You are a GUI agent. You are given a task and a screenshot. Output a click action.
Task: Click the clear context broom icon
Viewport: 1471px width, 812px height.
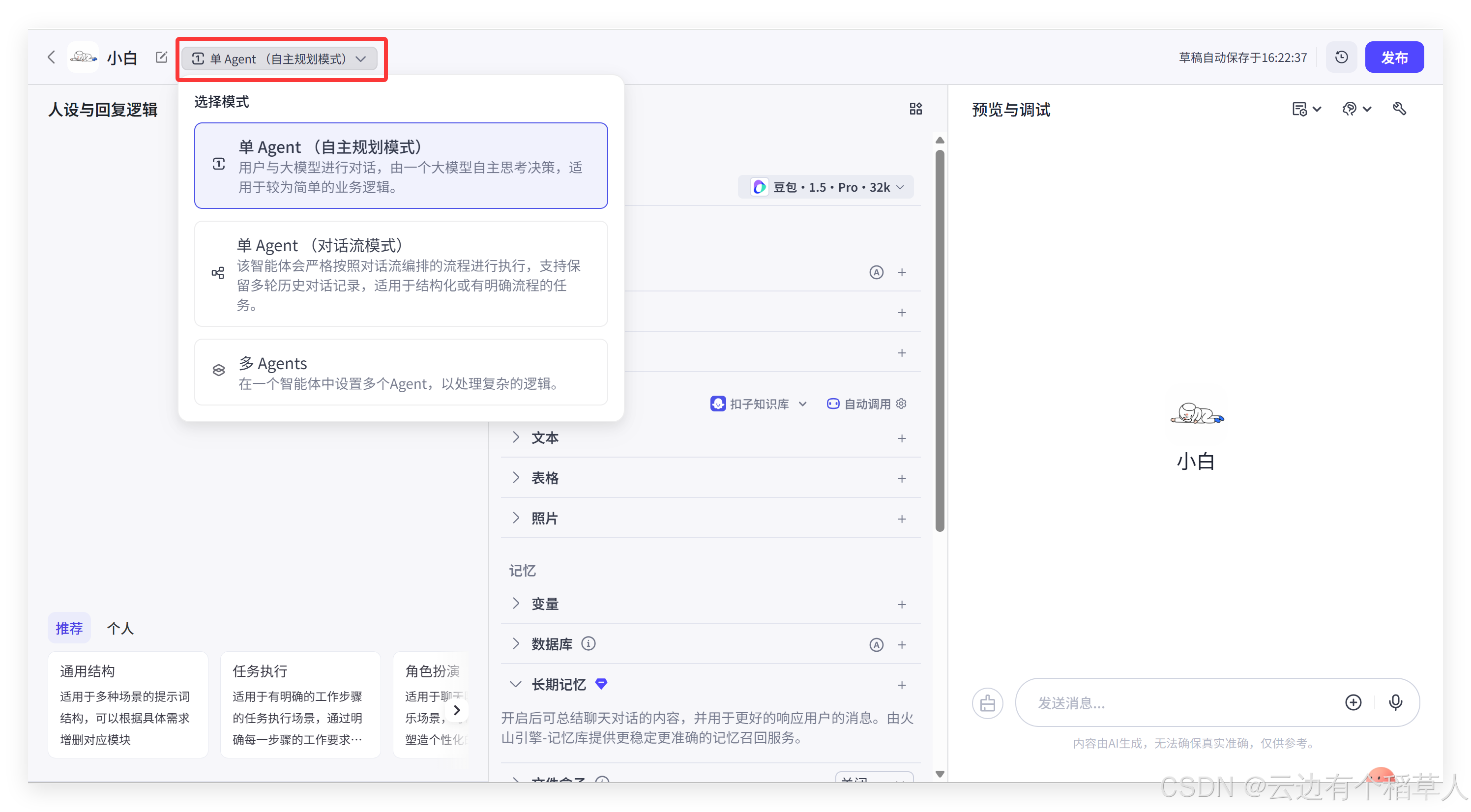pos(987,703)
